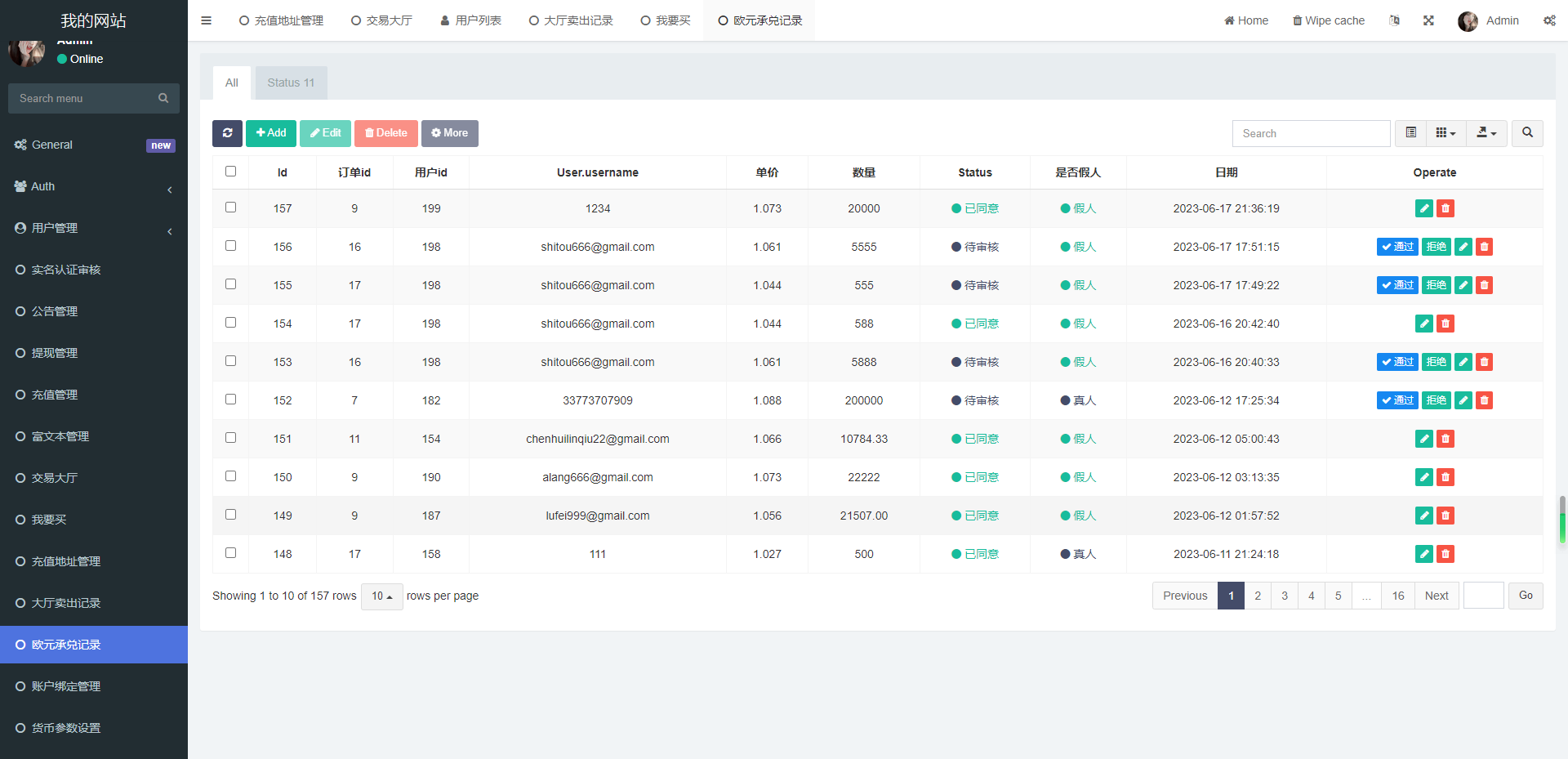Approve row 156 with the 通过 button
1568x759 pixels.
click(x=1397, y=246)
